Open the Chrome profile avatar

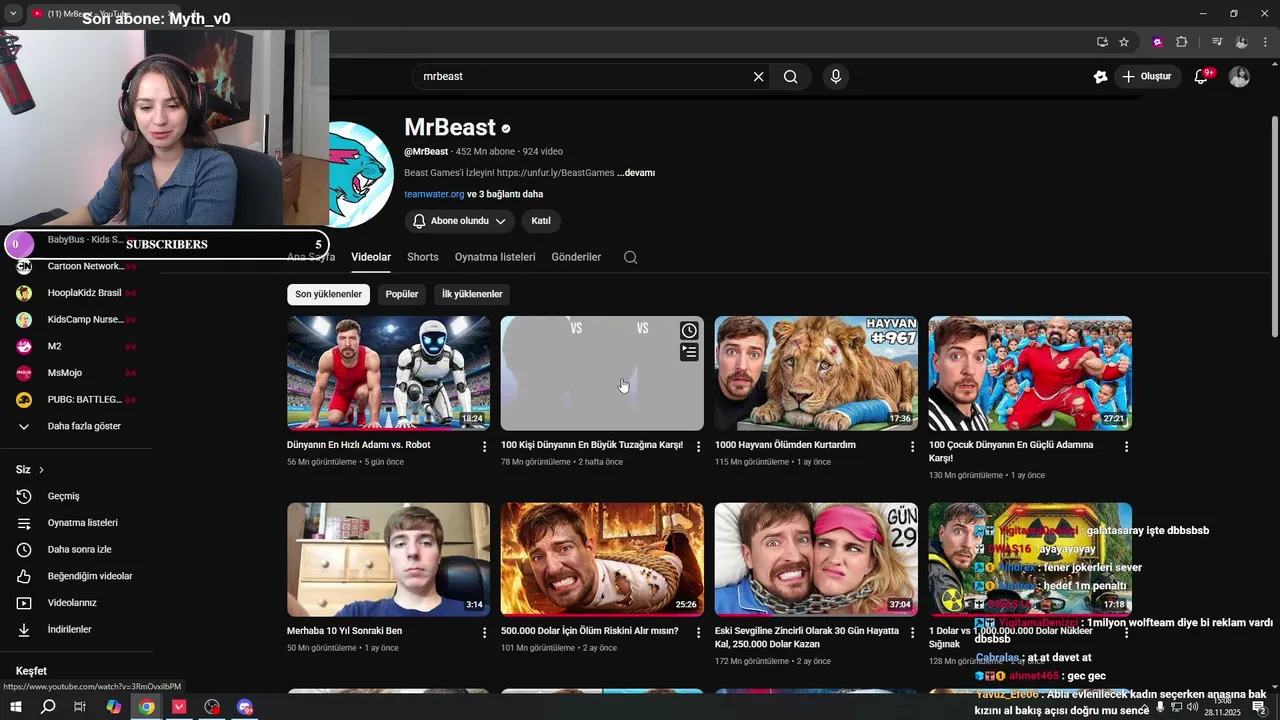tap(1241, 42)
